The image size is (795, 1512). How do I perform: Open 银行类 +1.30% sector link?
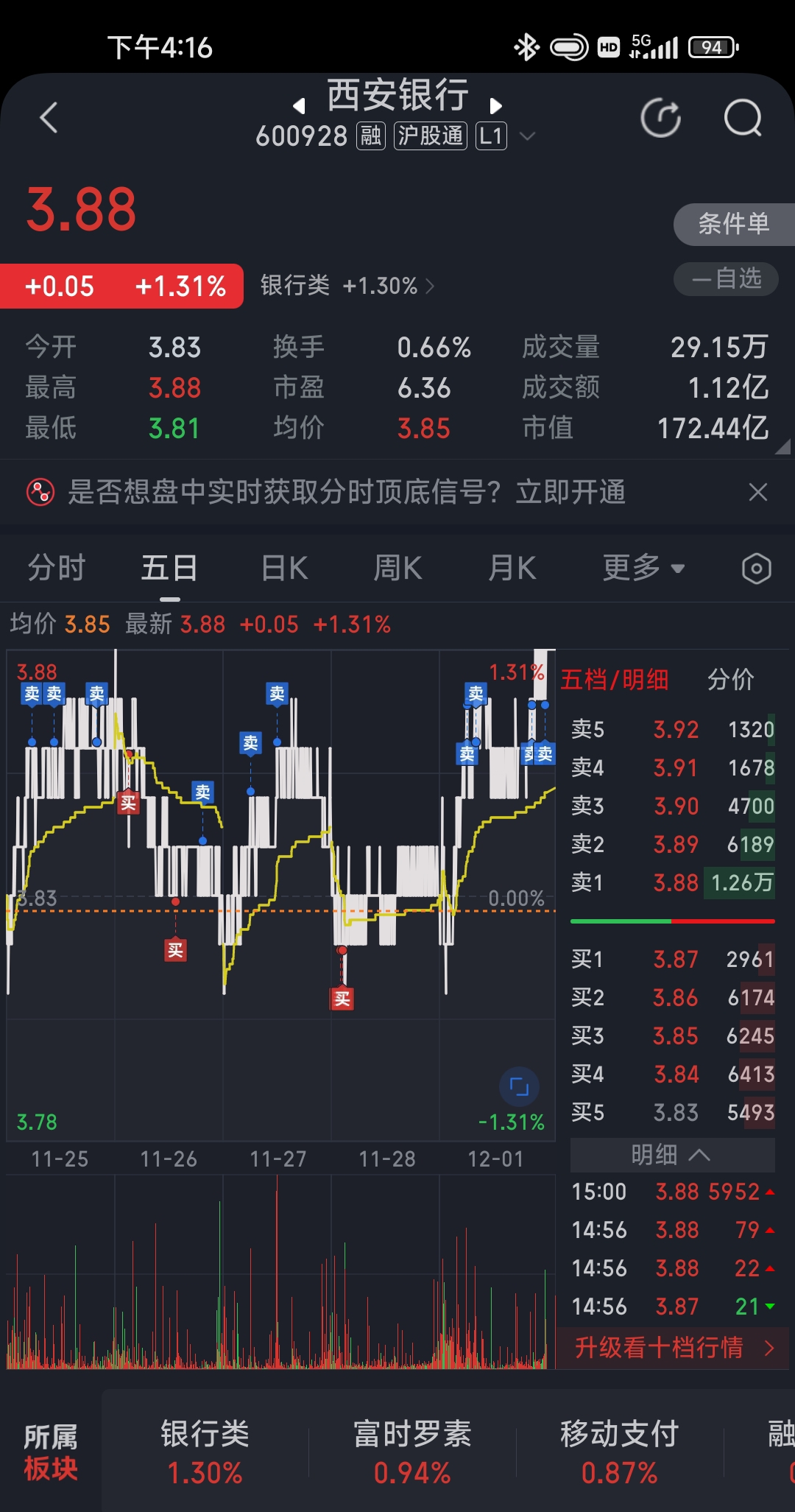click(x=347, y=285)
